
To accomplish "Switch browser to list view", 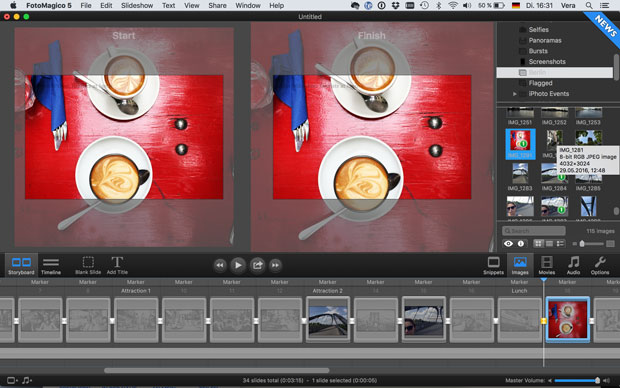I will coord(560,244).
